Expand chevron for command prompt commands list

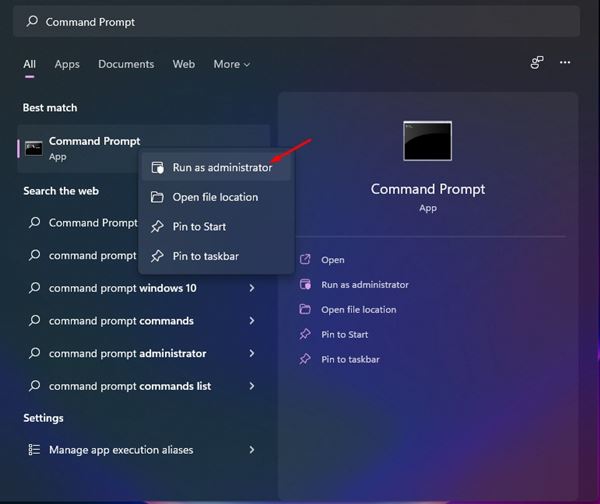[252, 386]
